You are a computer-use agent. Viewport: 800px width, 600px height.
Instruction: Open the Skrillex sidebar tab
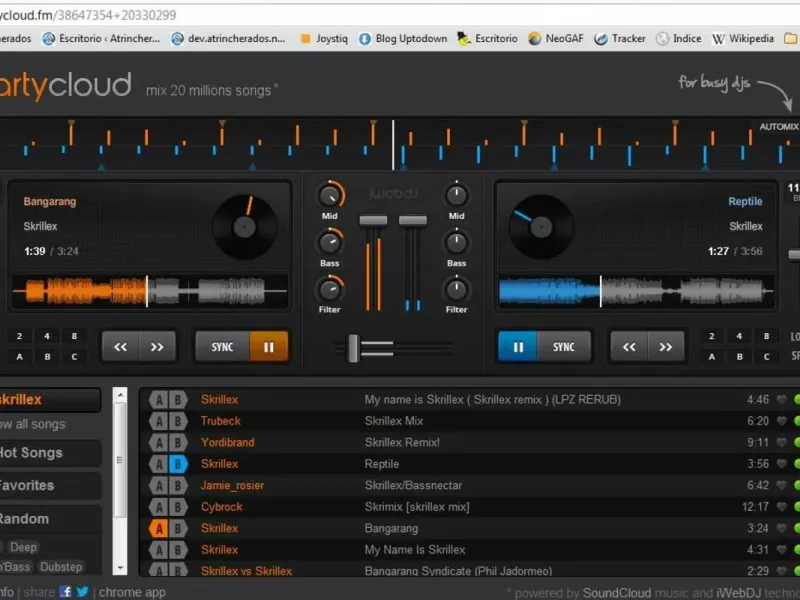[49, 400]
